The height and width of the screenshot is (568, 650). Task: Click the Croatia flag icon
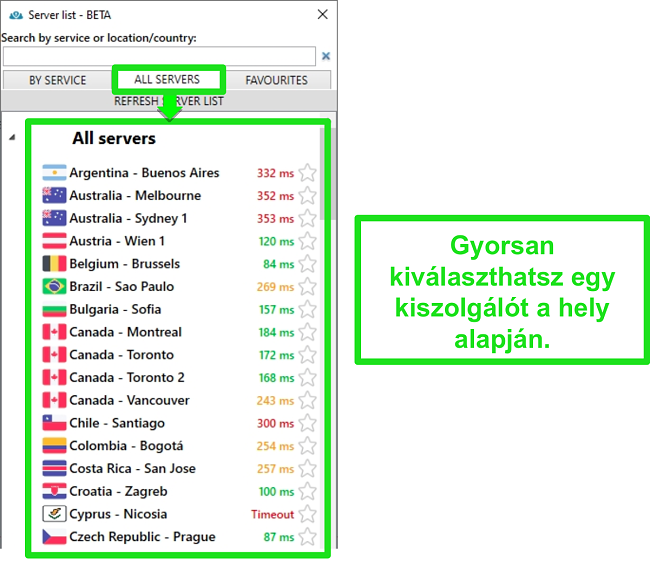pos(54,491)
